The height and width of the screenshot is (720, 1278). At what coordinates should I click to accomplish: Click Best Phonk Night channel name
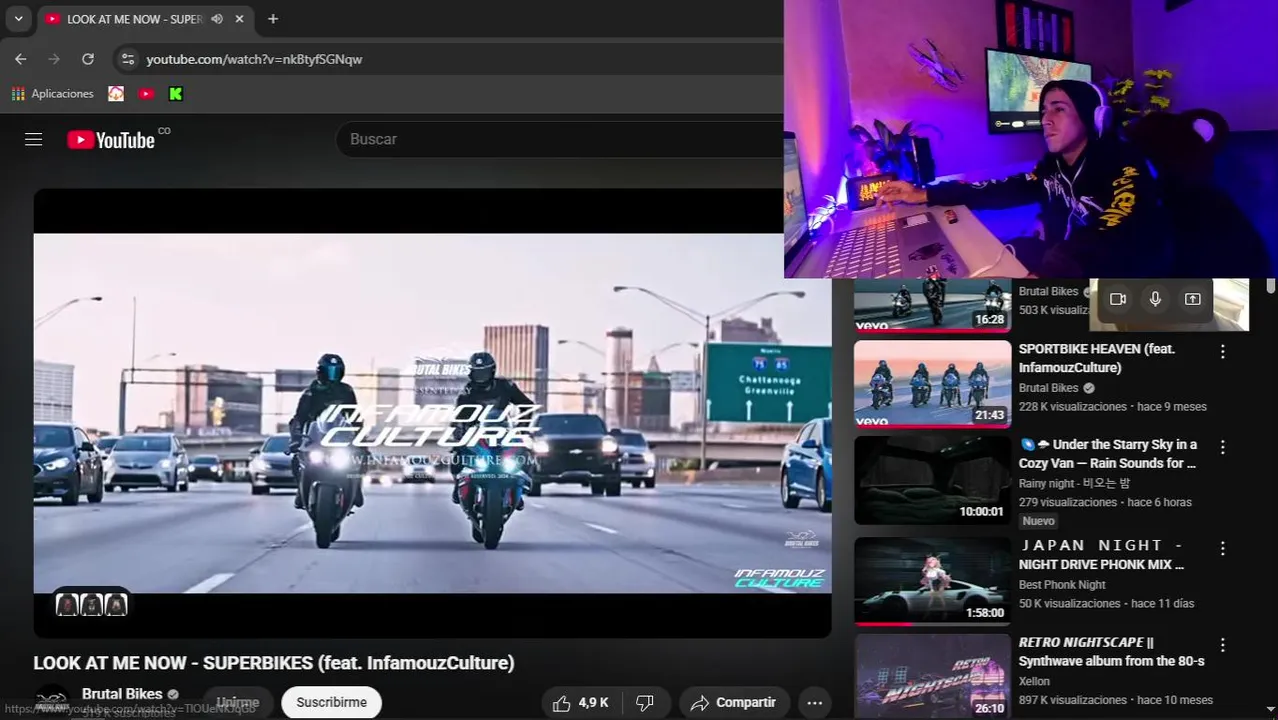[1062, 585]
